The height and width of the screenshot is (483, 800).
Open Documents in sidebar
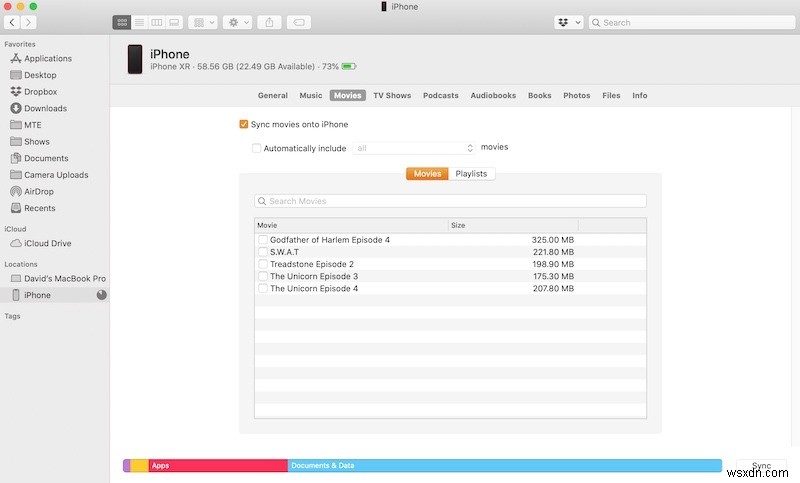(x=46, y=158)
